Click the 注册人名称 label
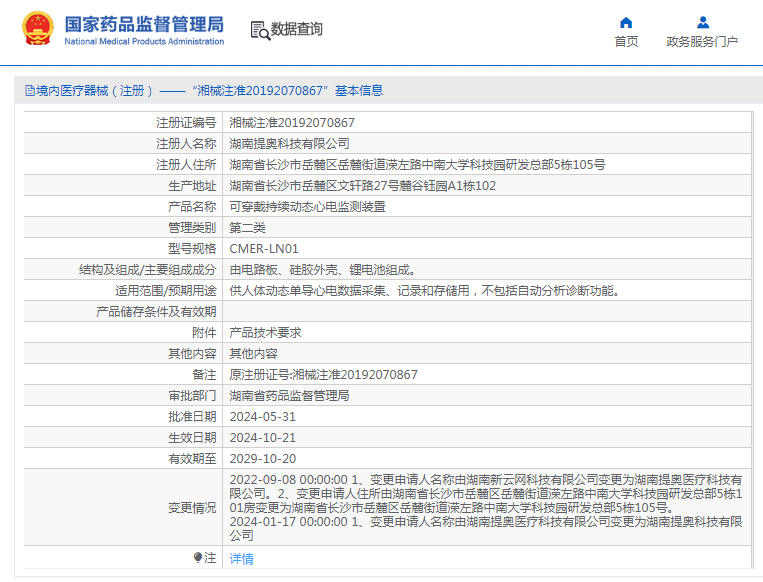The width and height of the screenshot is (763, 582). 186,144
